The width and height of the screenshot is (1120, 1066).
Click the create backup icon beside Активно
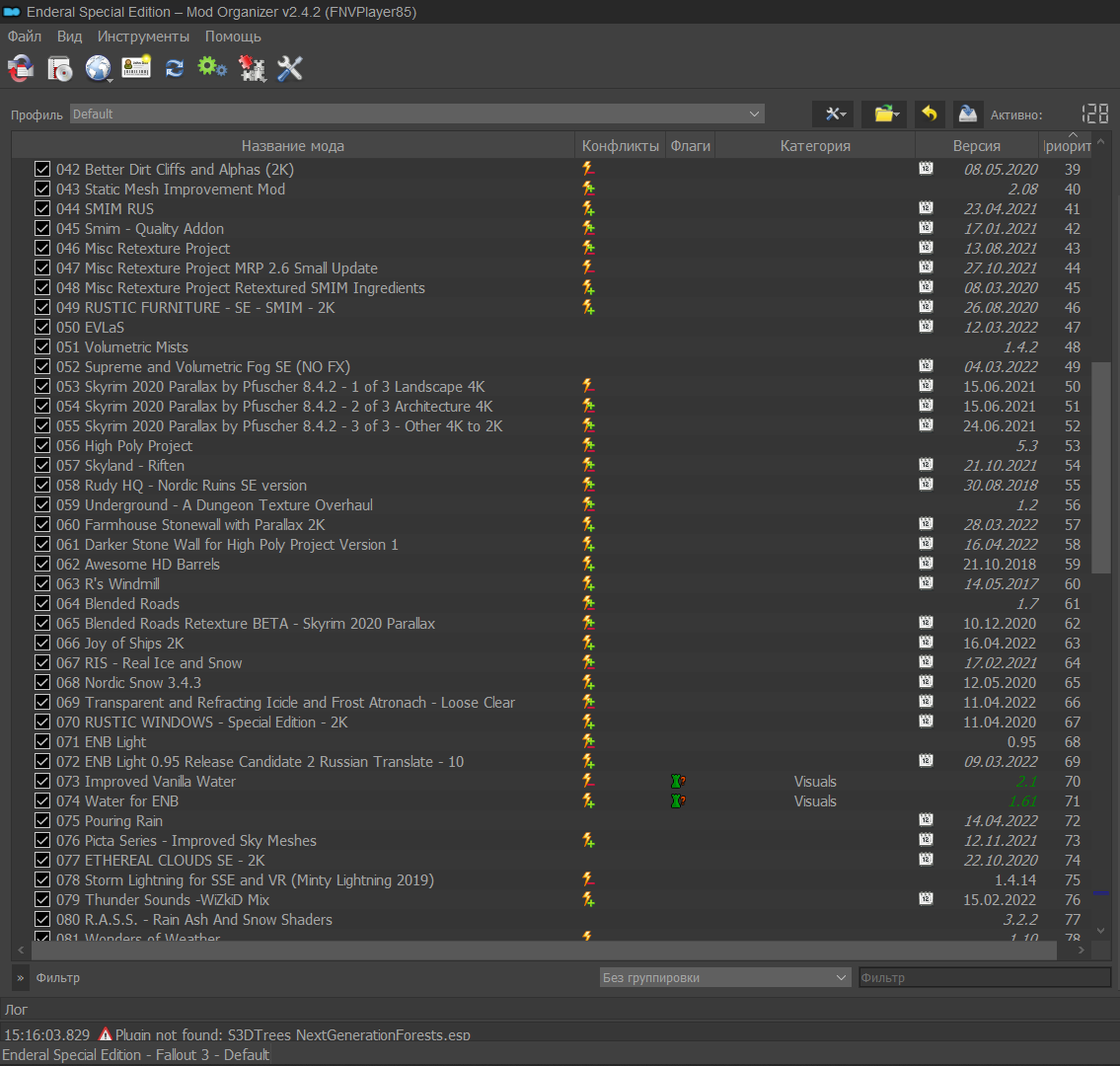pyautogui.click(x=968, y=114)
